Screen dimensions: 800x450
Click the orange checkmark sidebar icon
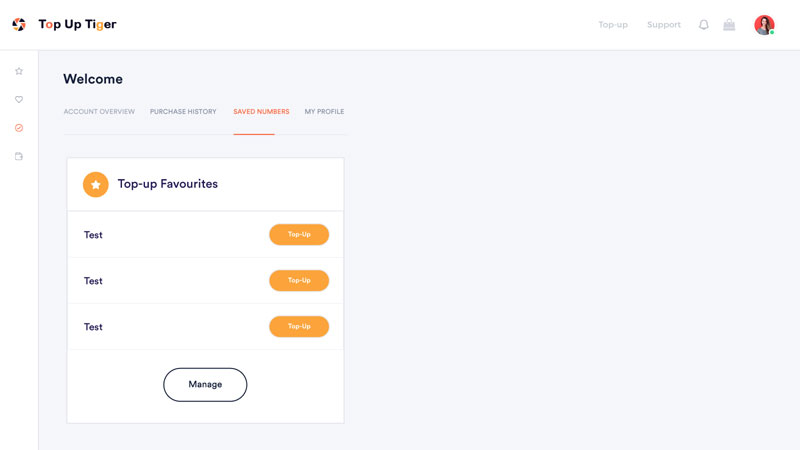point(19,128)
